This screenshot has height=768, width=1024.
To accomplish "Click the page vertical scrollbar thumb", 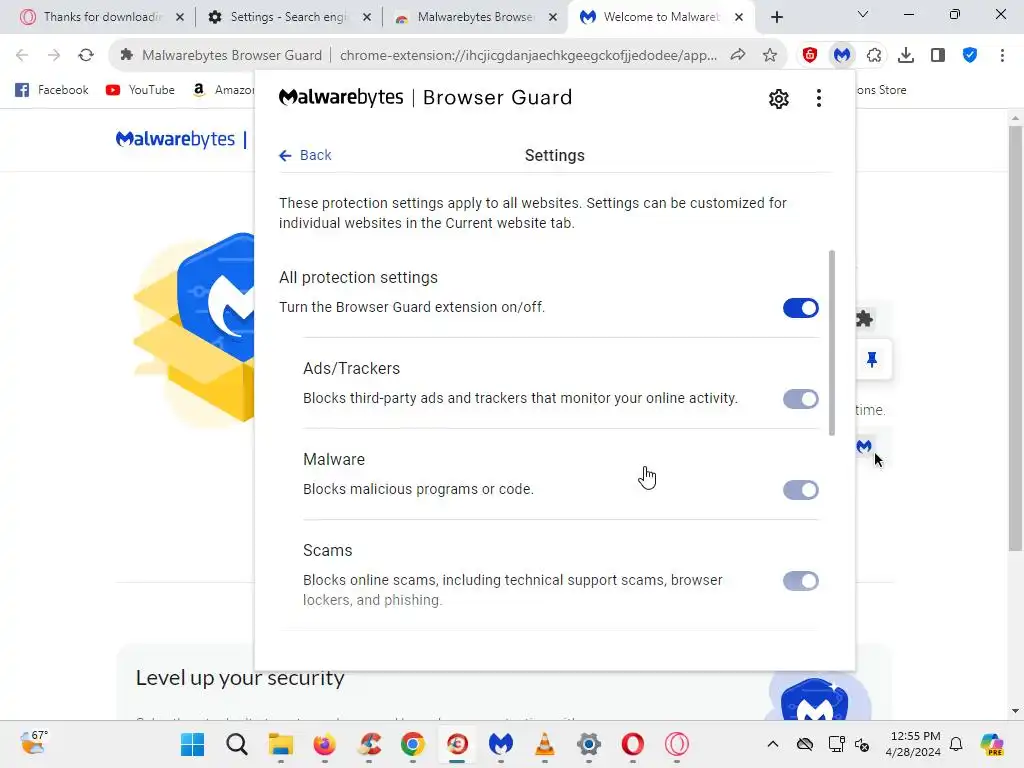I will [x=1015, y=338].
